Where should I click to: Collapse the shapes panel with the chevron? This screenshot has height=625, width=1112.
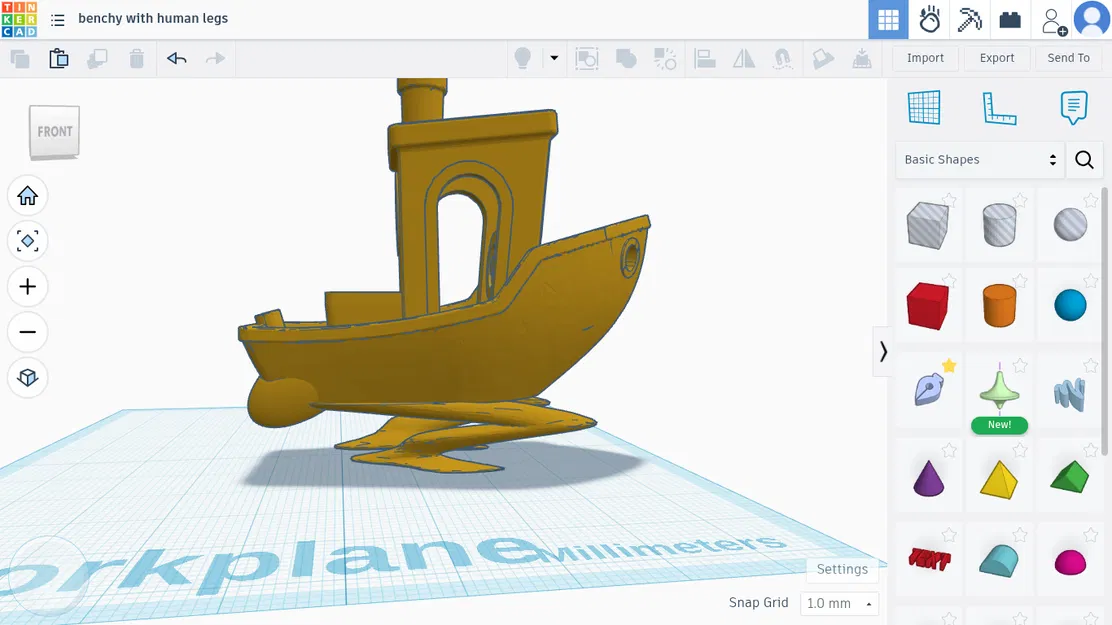pyautogui.click(x=883, y=352)
